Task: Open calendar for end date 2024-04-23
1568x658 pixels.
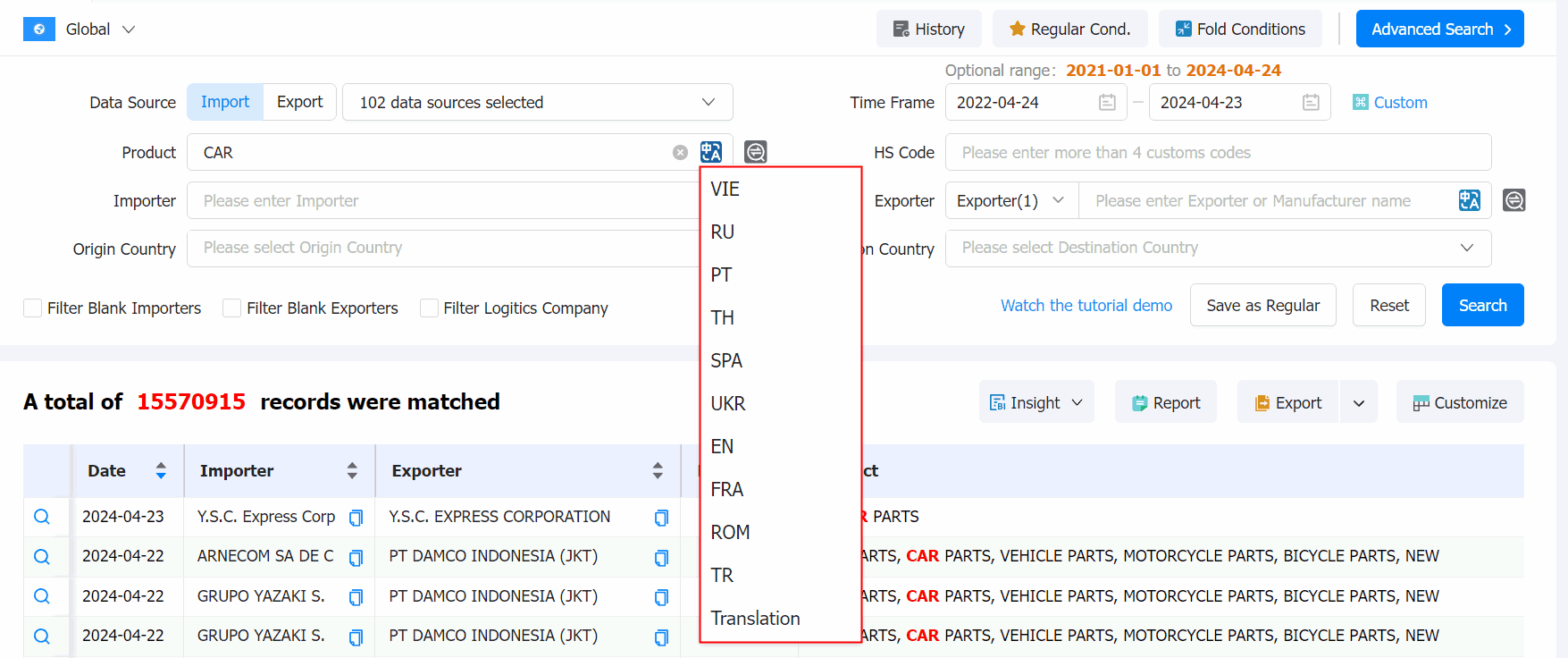Action: pos(1311,103)
